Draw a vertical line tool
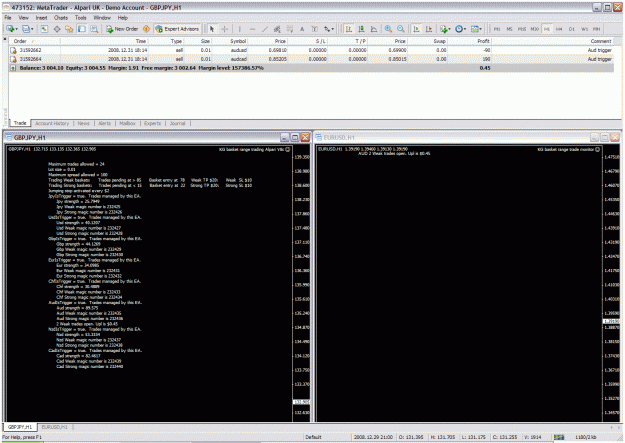Screen dimensions: 625x443 coord(240,29)
